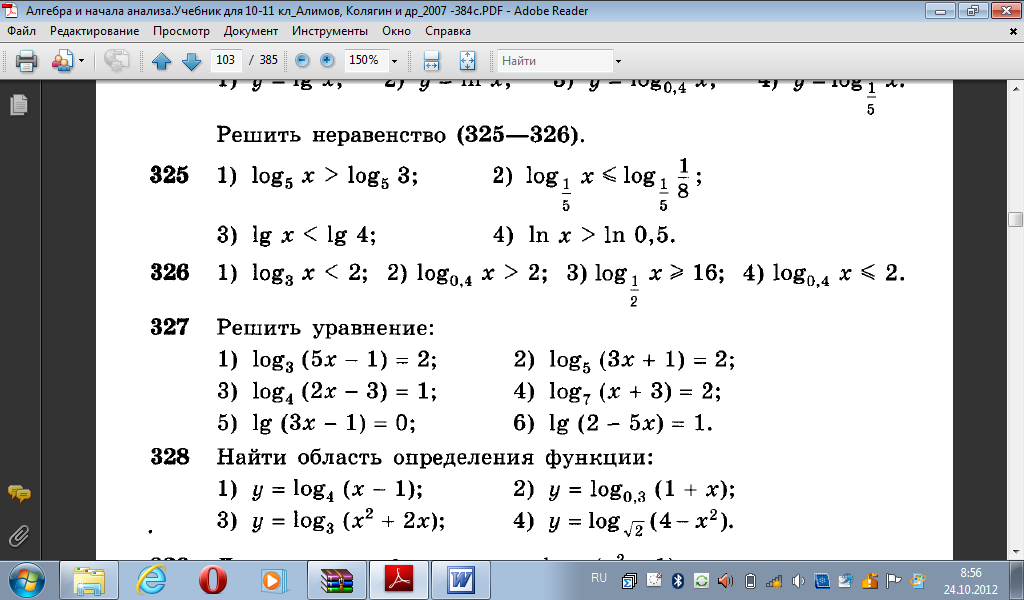This screenshot has width=1024, height=600.
Task: Open the Инструменты menu
Action: click(330, 31)
